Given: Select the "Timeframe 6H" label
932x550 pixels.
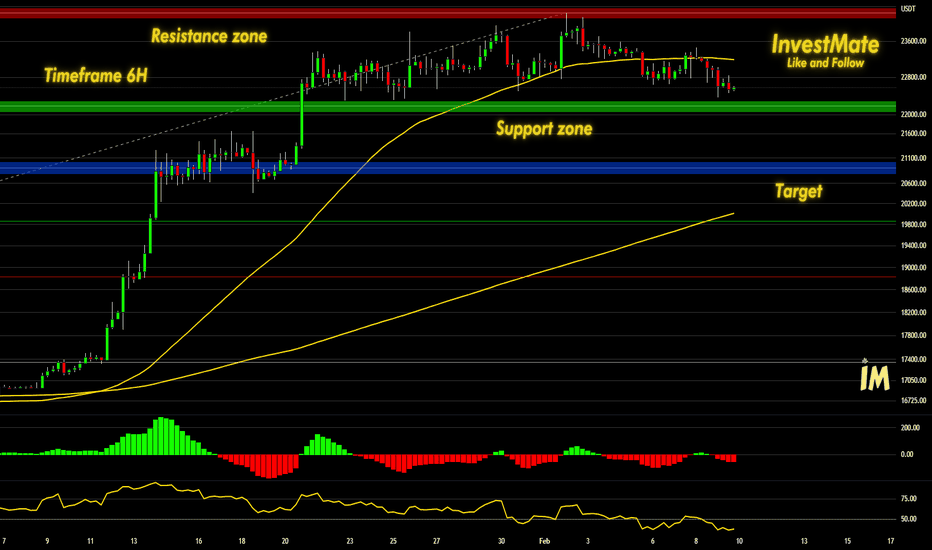Looking at the screenshot, I should tap(96, 76).
